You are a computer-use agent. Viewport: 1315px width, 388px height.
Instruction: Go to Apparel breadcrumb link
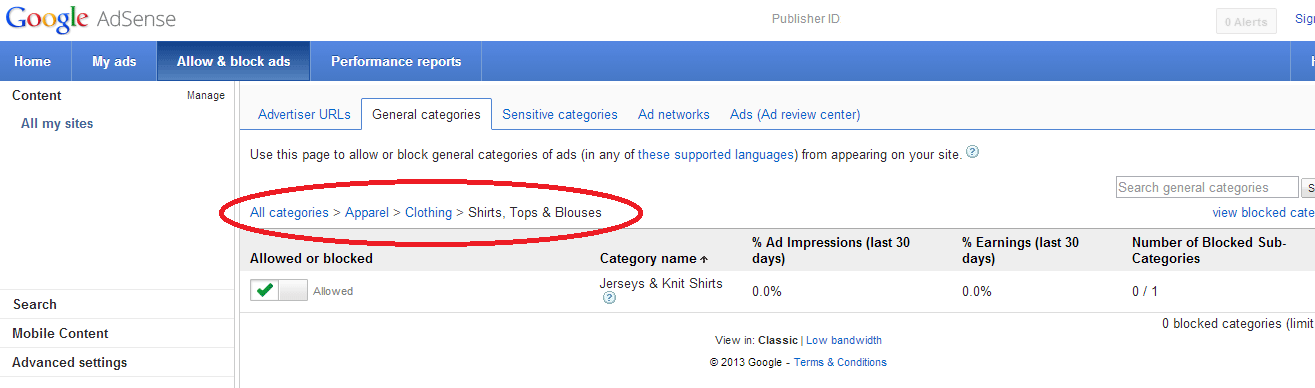[x=367, y=213]
